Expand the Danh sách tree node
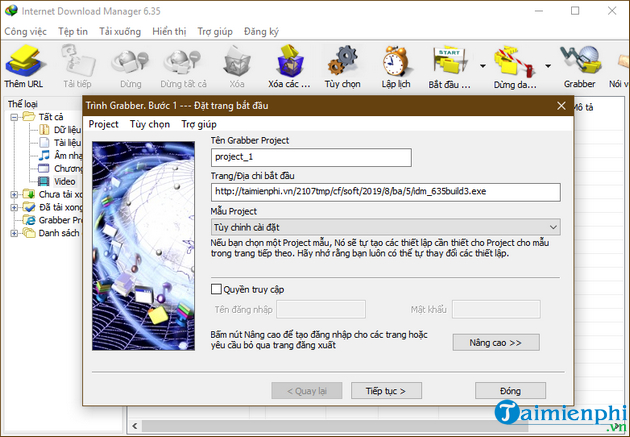Screen dimensions: 630x437 14,233
